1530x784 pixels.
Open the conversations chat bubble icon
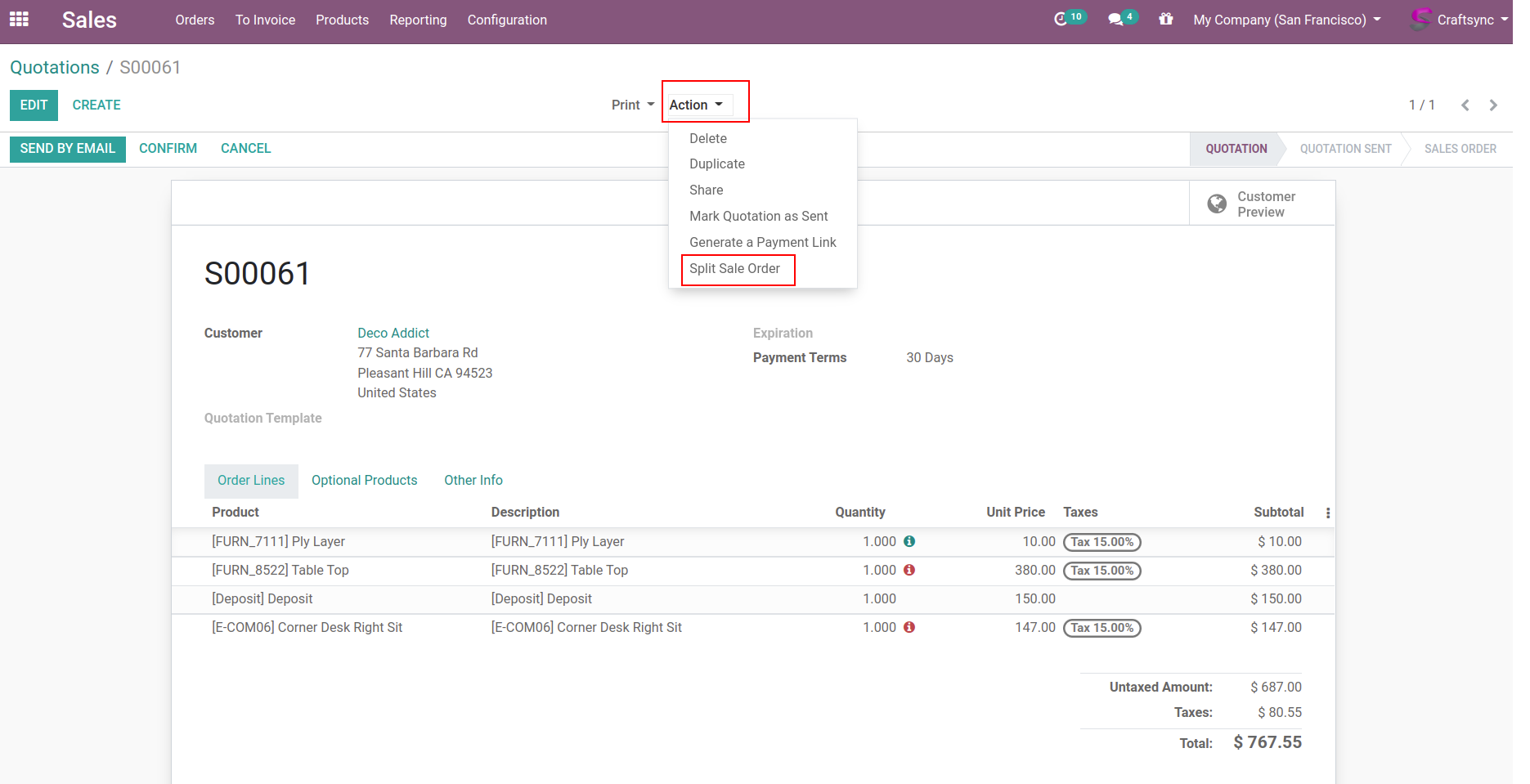1115,19
